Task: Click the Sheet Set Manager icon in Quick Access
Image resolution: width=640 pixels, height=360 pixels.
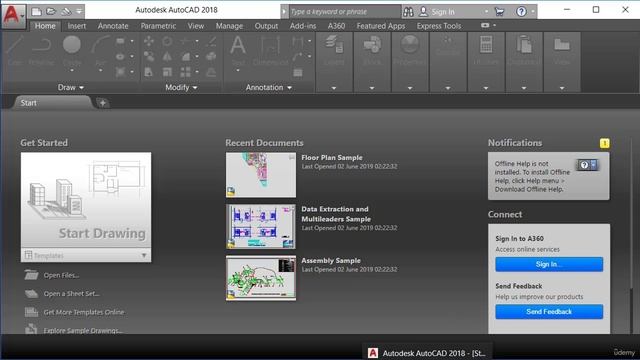Action: point(66,11)
